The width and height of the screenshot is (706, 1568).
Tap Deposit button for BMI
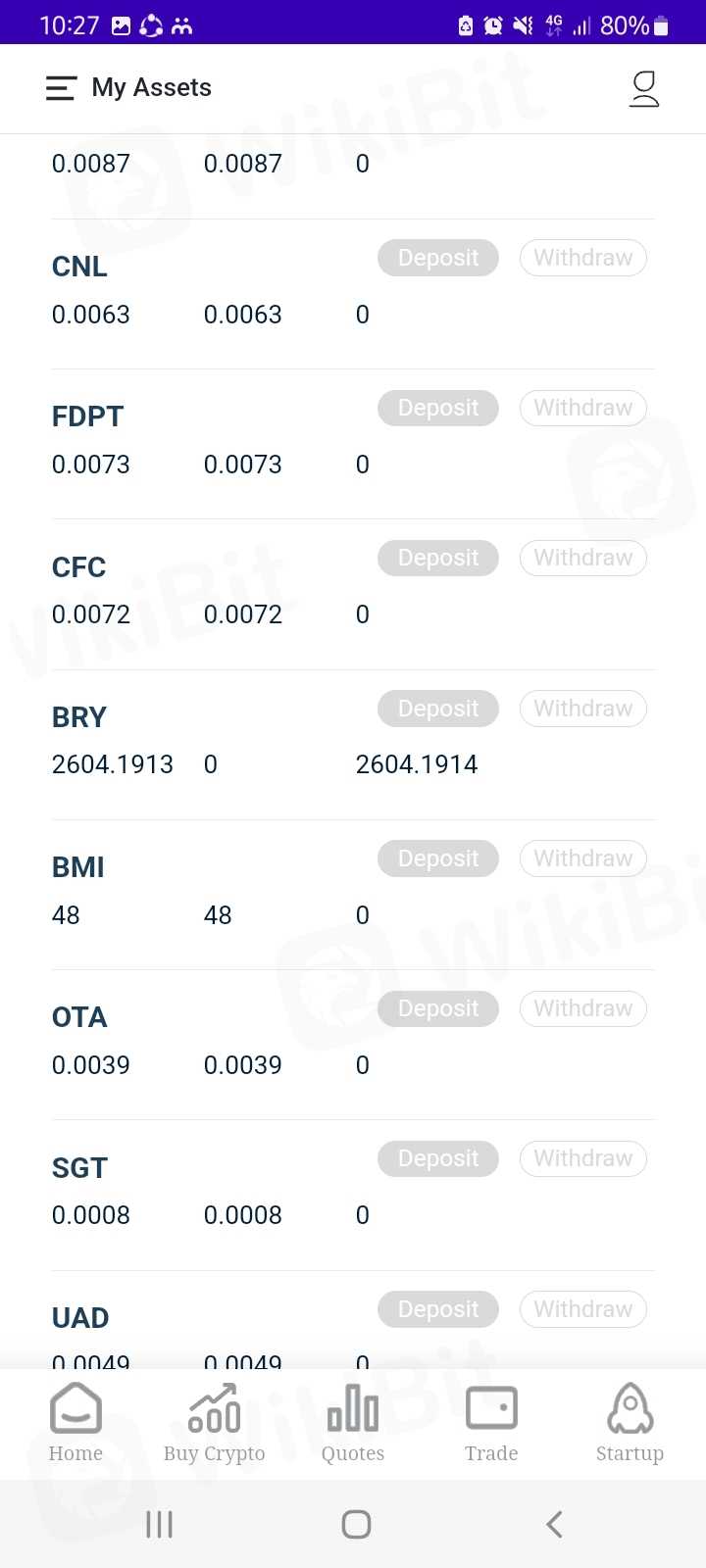click(x=438, y=858)
